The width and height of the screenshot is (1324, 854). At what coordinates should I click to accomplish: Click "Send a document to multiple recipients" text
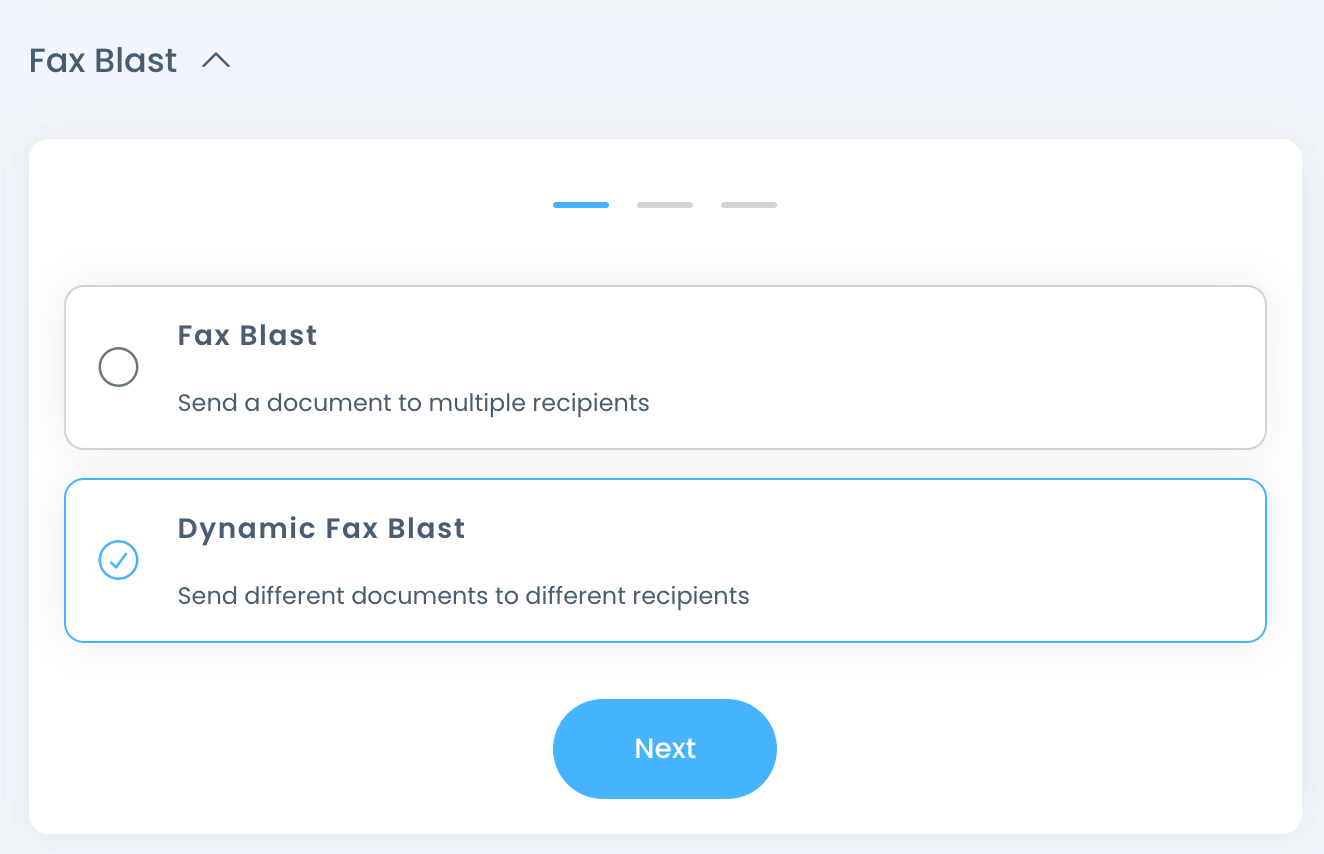click(x=413, y=403)
